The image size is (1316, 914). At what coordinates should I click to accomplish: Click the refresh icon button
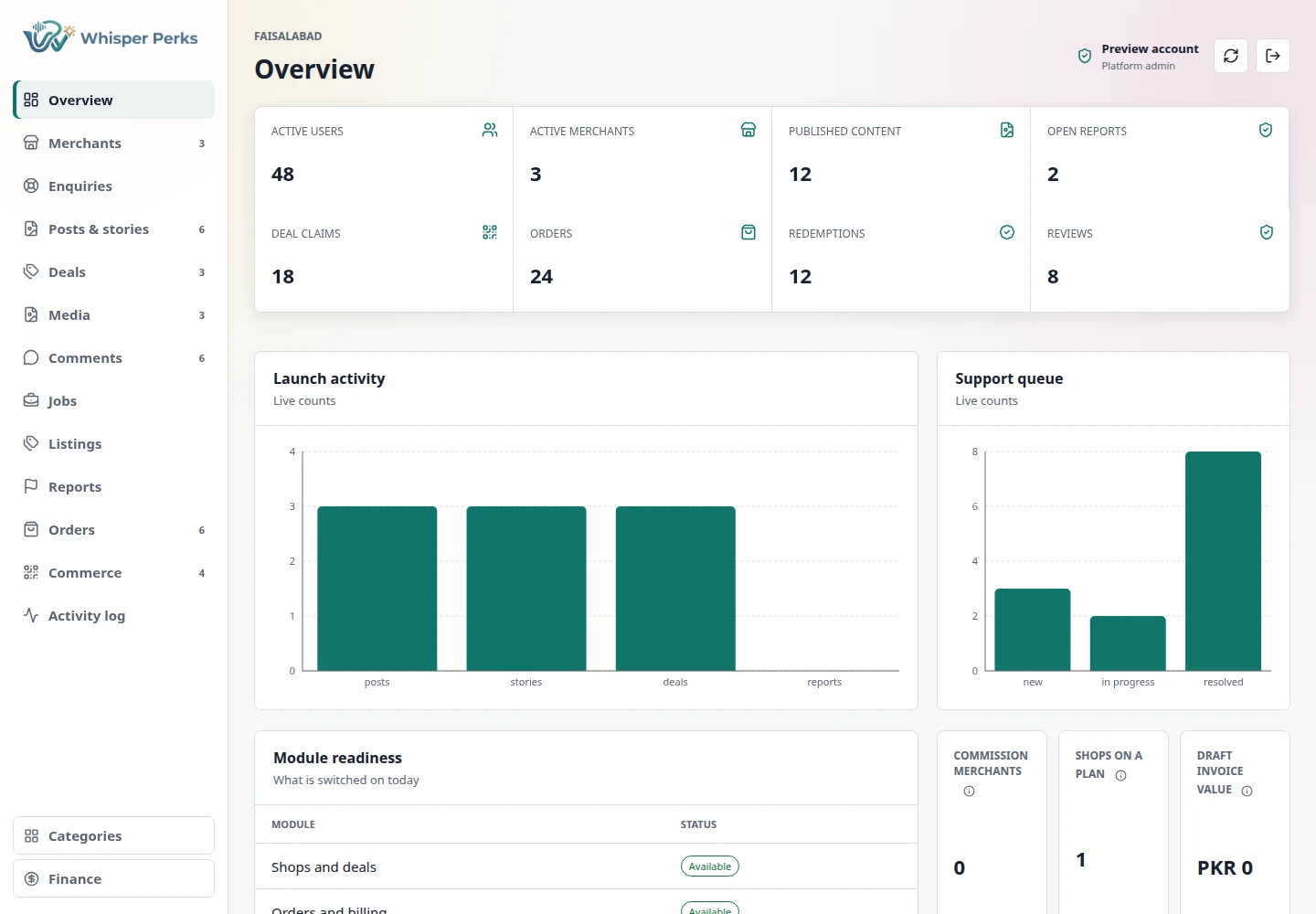click(1231, 56)
